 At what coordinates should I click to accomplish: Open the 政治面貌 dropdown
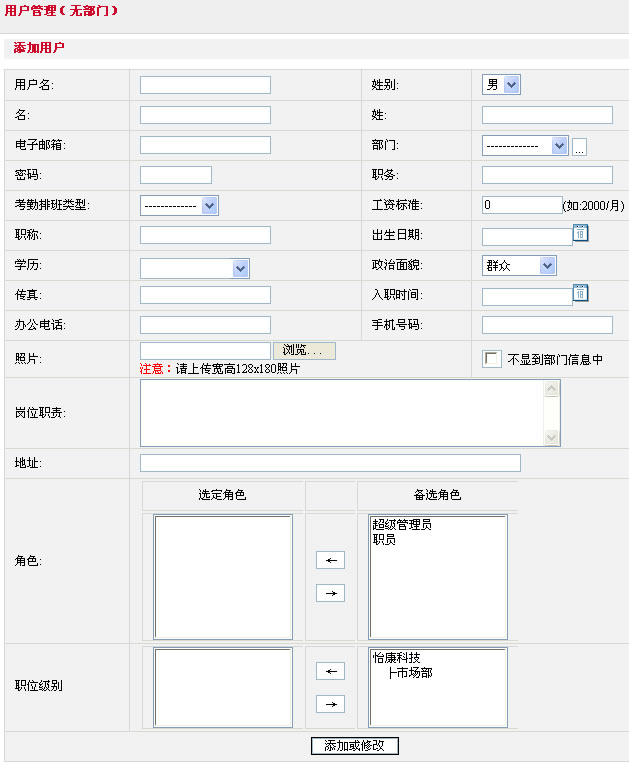[519, 265]
